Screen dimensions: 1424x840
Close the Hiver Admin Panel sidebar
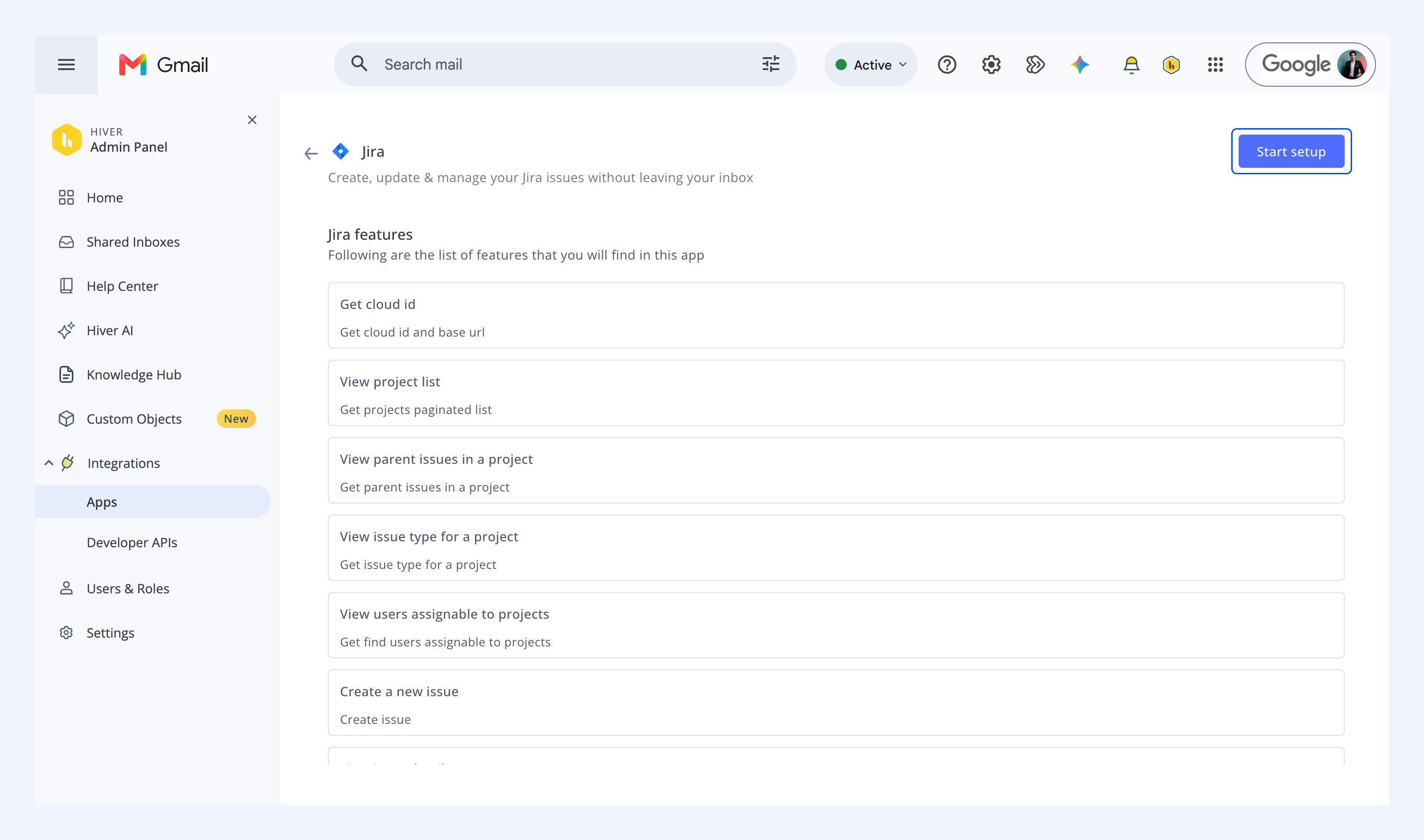(x=252, y=120)
